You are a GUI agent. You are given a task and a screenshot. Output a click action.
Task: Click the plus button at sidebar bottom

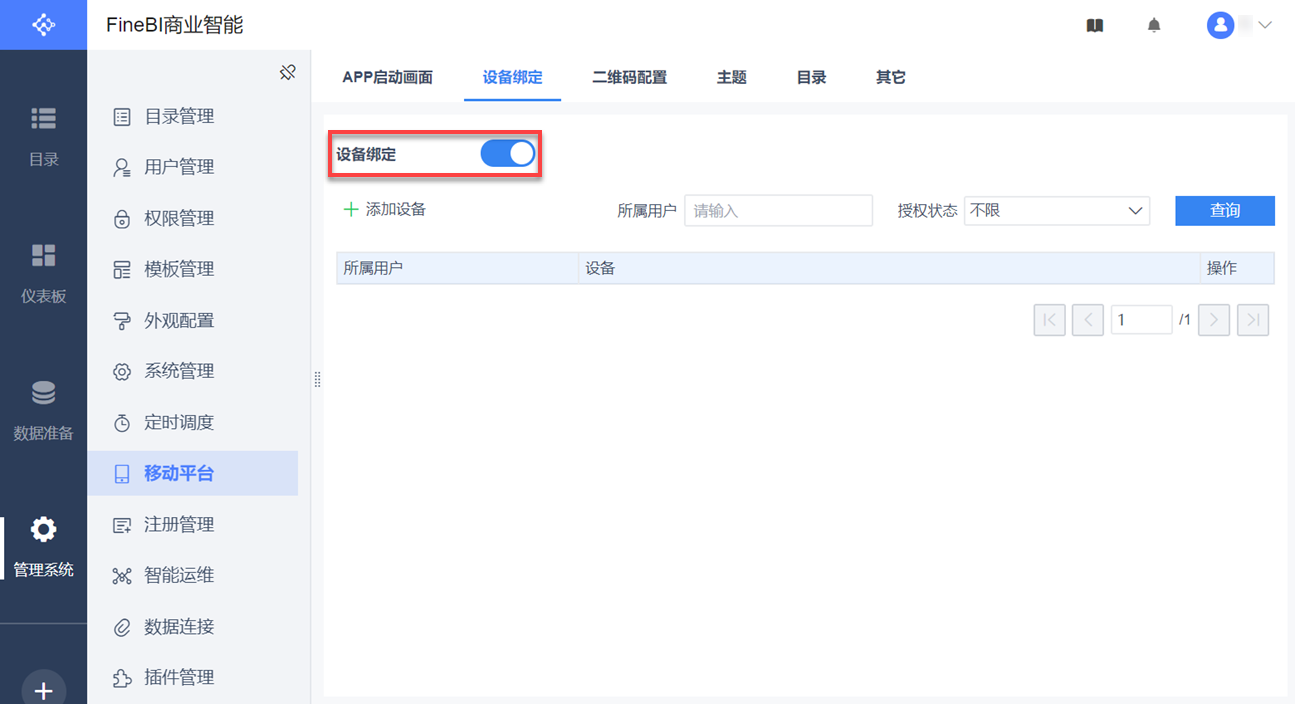click(43, 690)
